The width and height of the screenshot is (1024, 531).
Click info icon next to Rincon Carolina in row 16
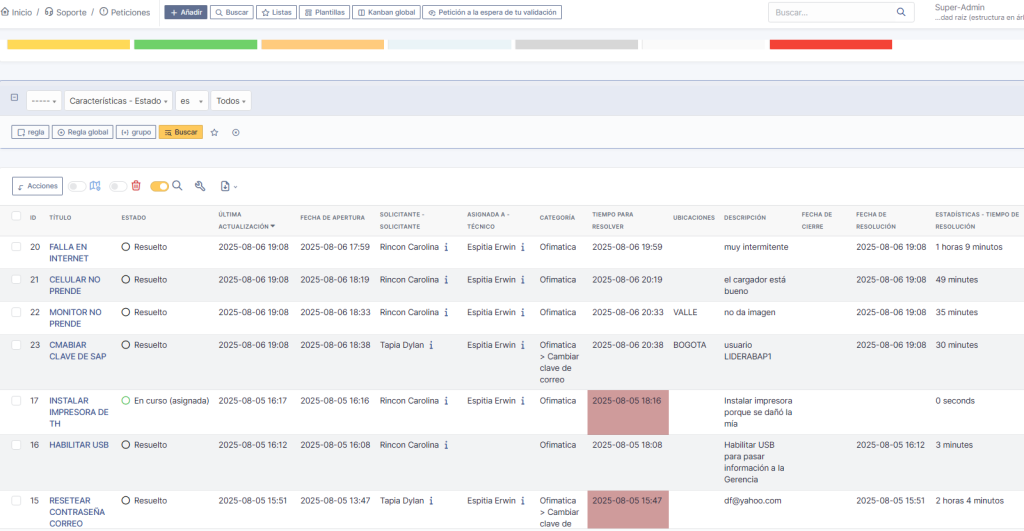[447, 445]
